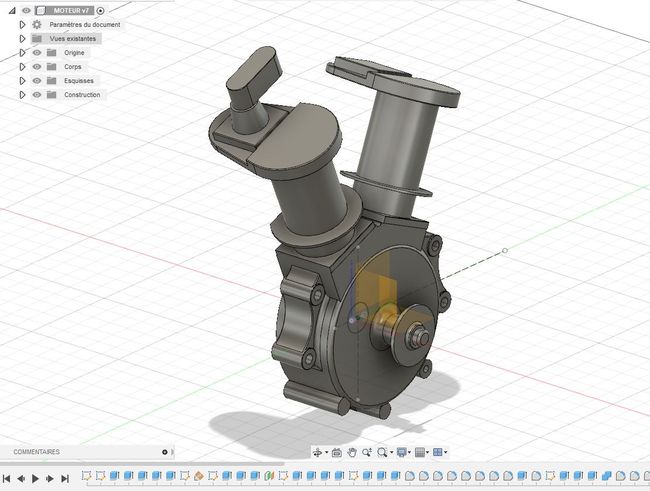Jump to timeline beginning

coord(6,479)
